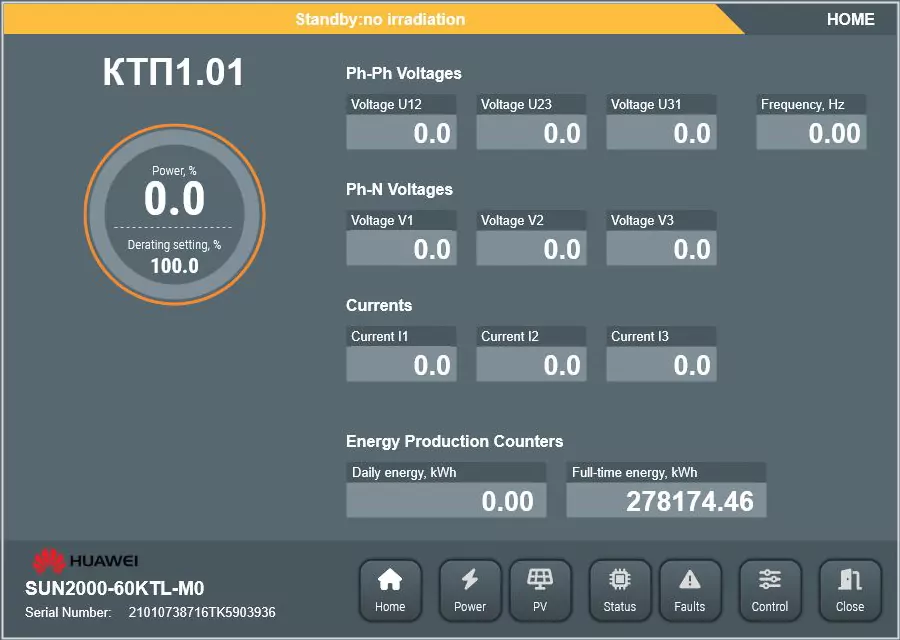
Task: Click the Full-time energy, kWh label
Action: pos(634,472)
